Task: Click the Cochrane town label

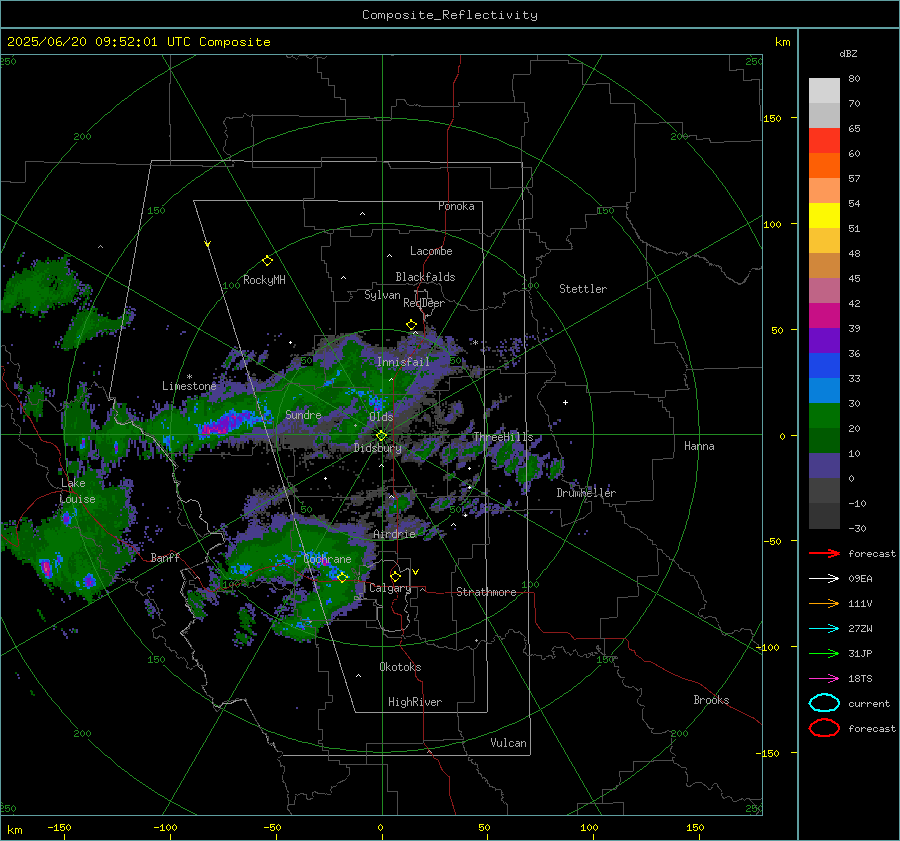Action: (327, 559)
